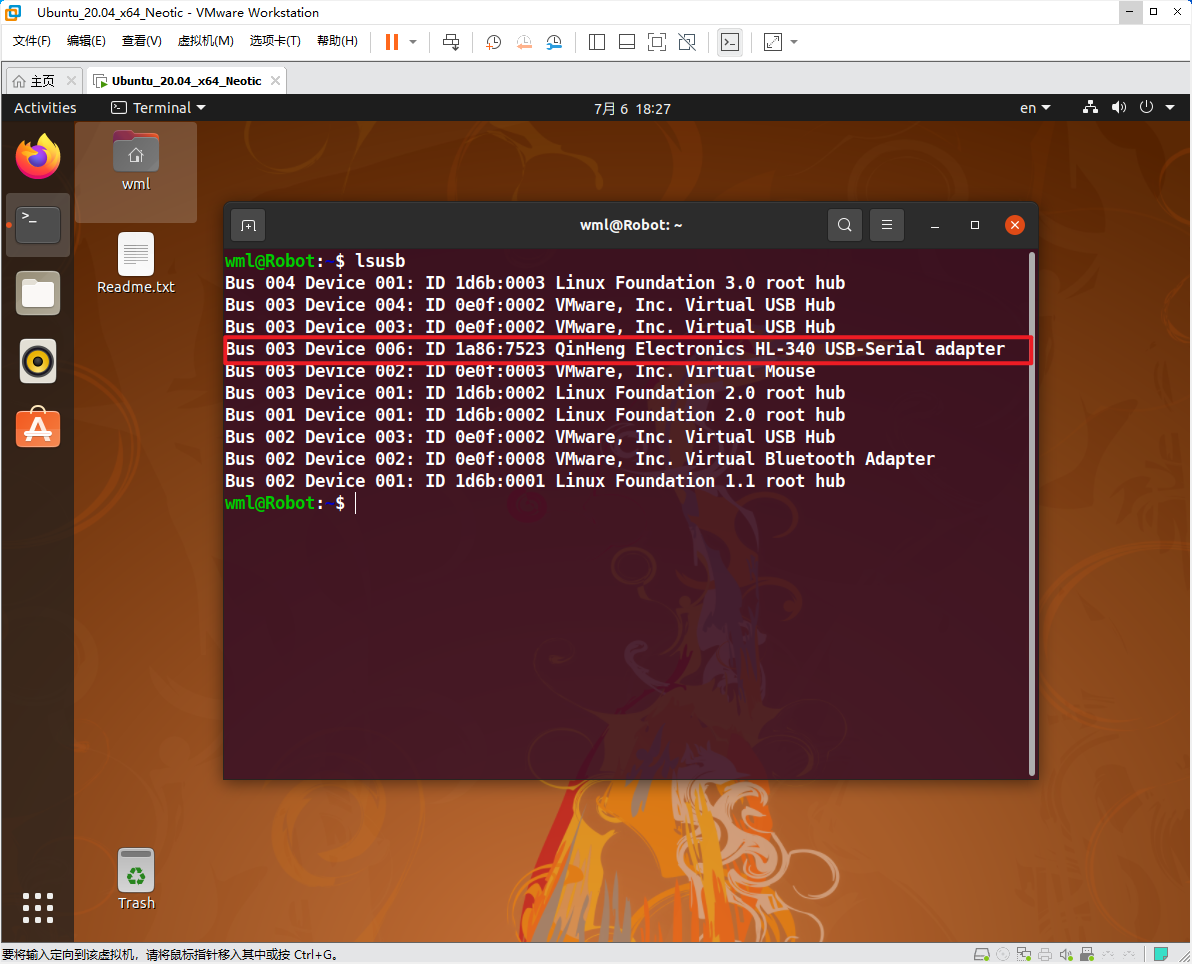Expand the Ubuntu system menu arrow
This screenshot has height=964, width=1192.
pyautogui.click(x=1170, y=107)
